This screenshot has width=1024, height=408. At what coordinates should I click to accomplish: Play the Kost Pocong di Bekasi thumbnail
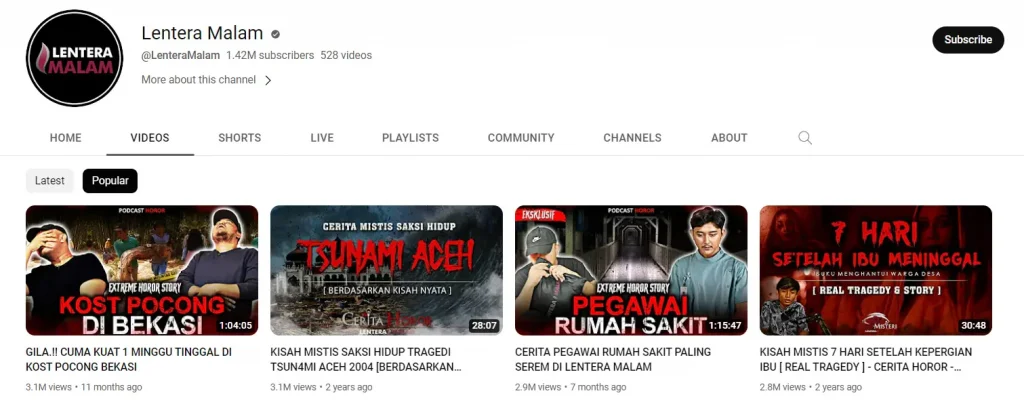click(142, 270)
